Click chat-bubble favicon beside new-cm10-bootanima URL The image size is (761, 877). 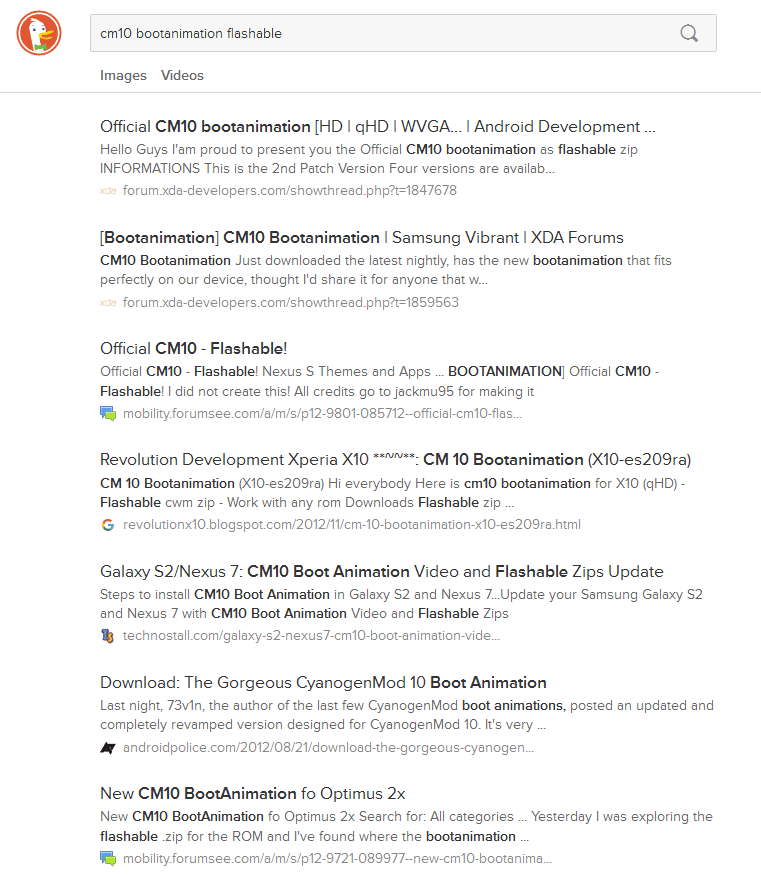[108, 858]
